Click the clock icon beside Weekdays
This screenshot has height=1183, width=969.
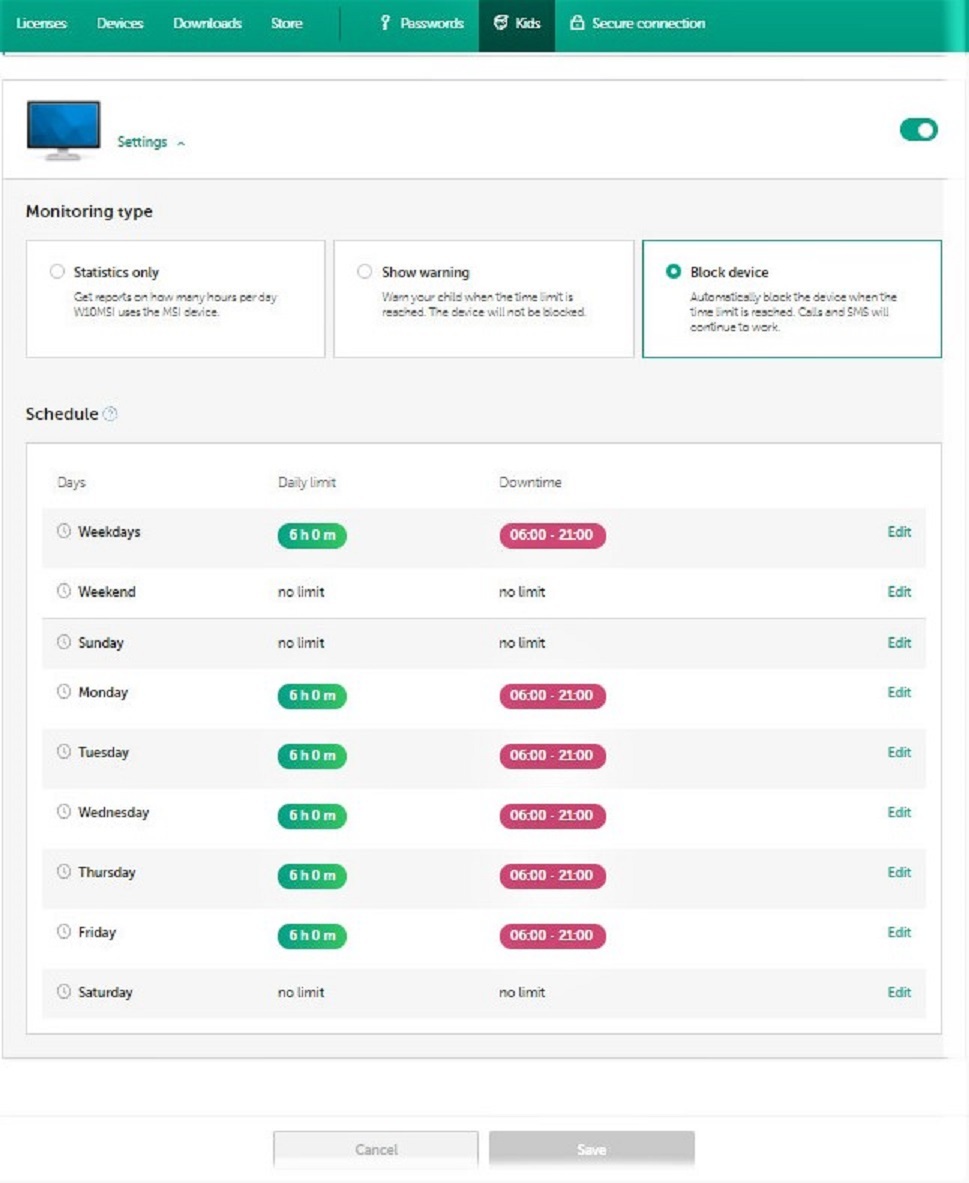pos(64,532)
